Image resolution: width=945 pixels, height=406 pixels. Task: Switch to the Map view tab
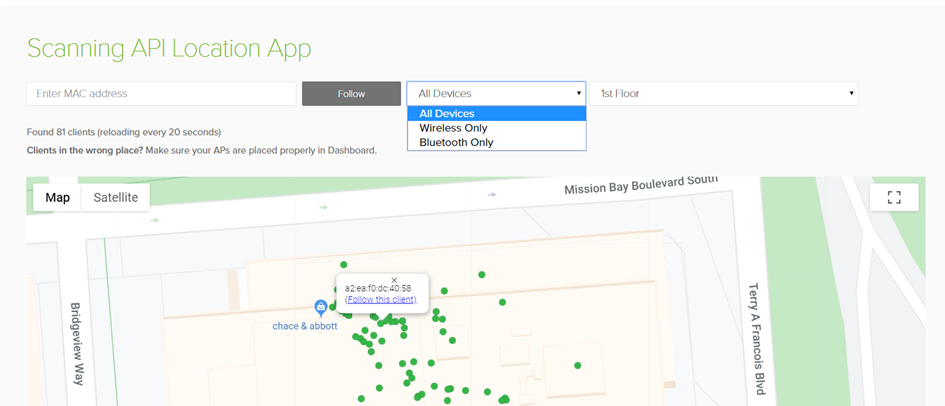58,197
